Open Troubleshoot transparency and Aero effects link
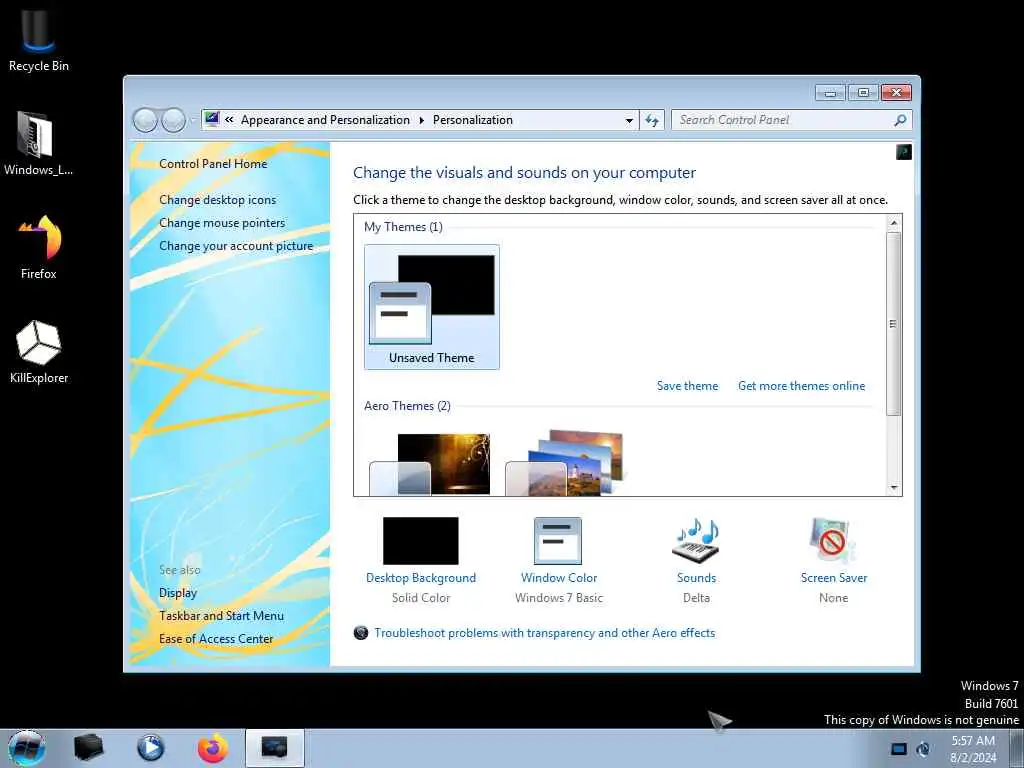1024x768 pixels. (544, 633)
